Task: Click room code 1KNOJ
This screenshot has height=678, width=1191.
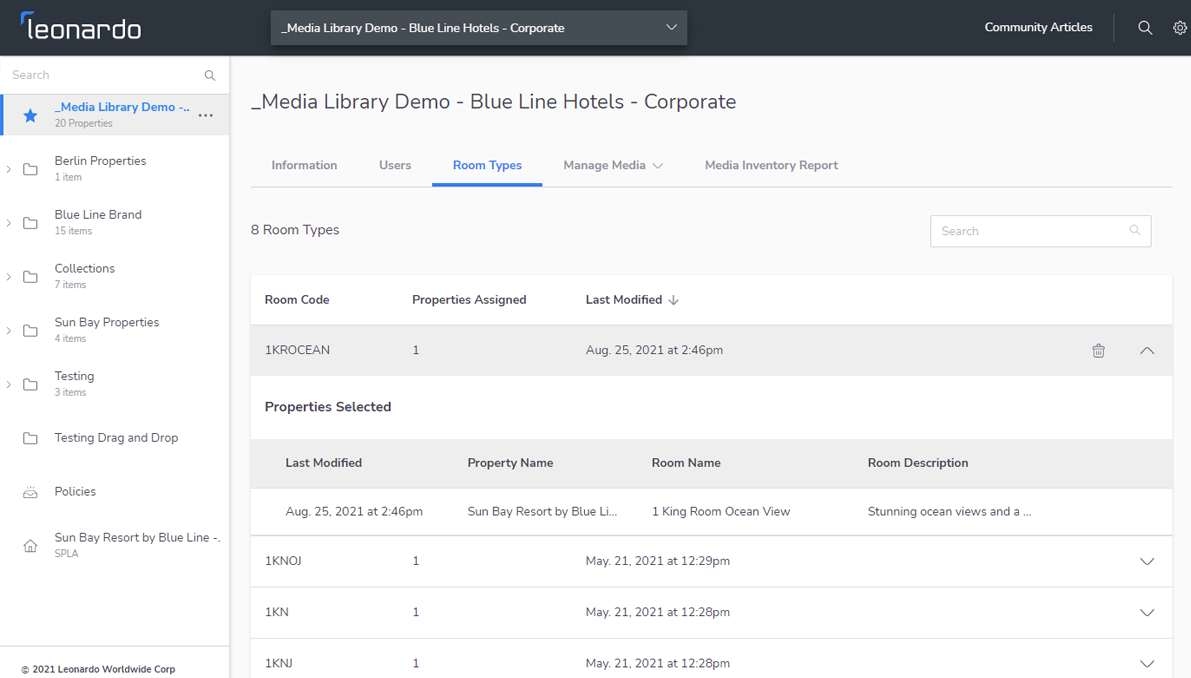Action: (283, 561)
